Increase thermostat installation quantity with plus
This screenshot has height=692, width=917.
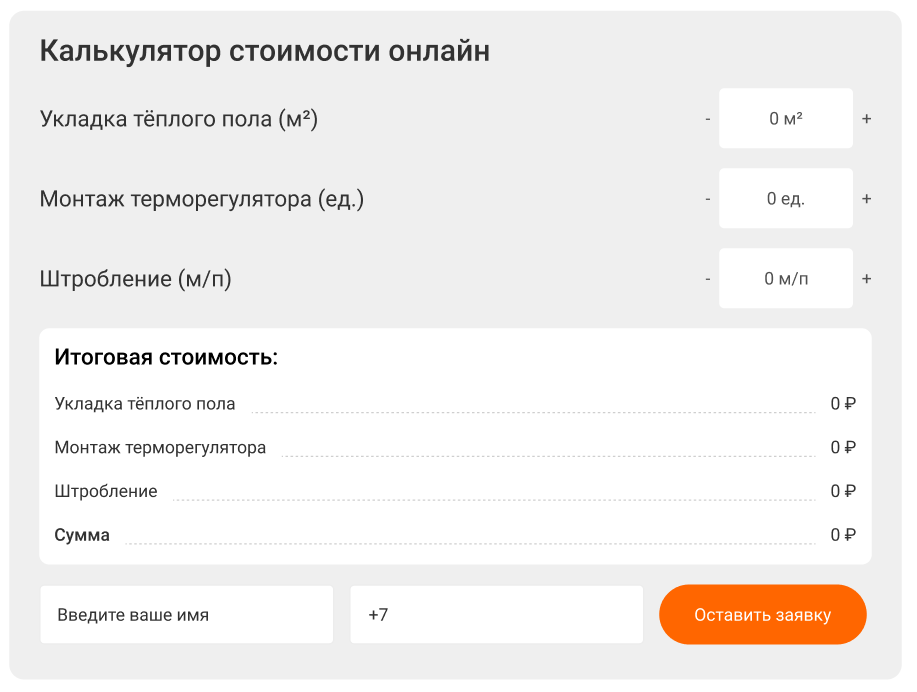coord(866,199)
